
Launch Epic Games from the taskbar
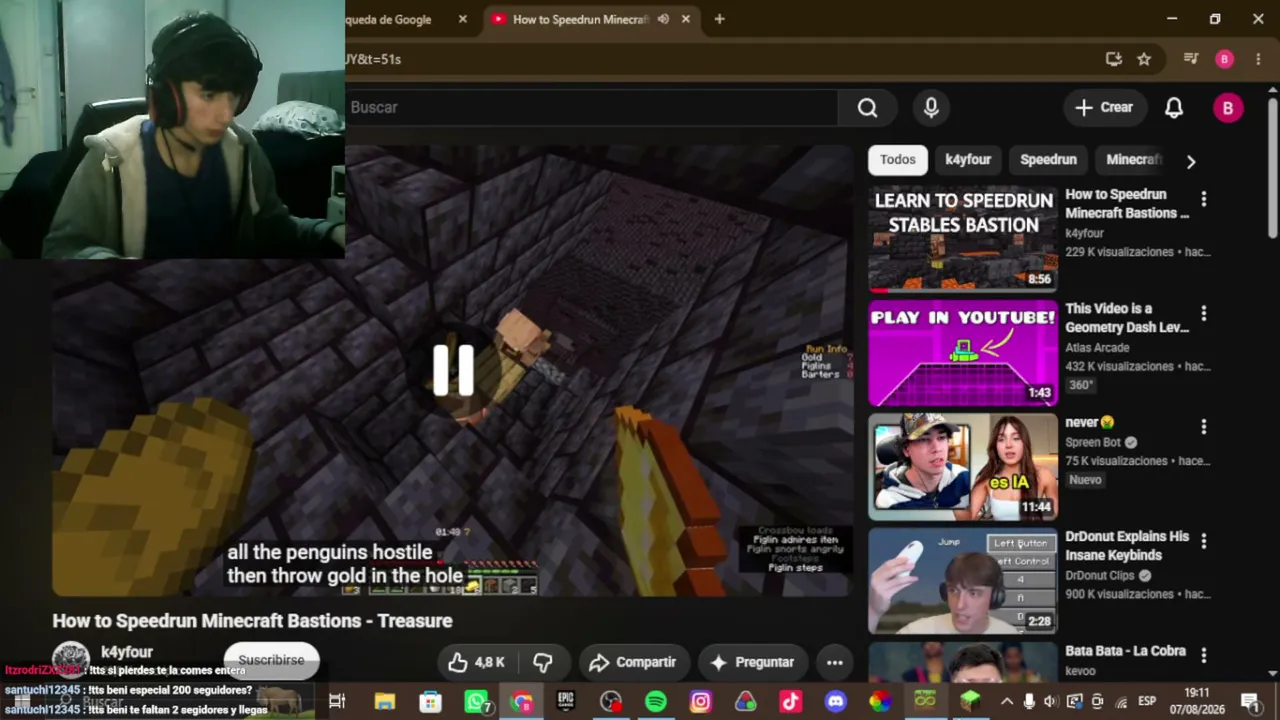566,702
